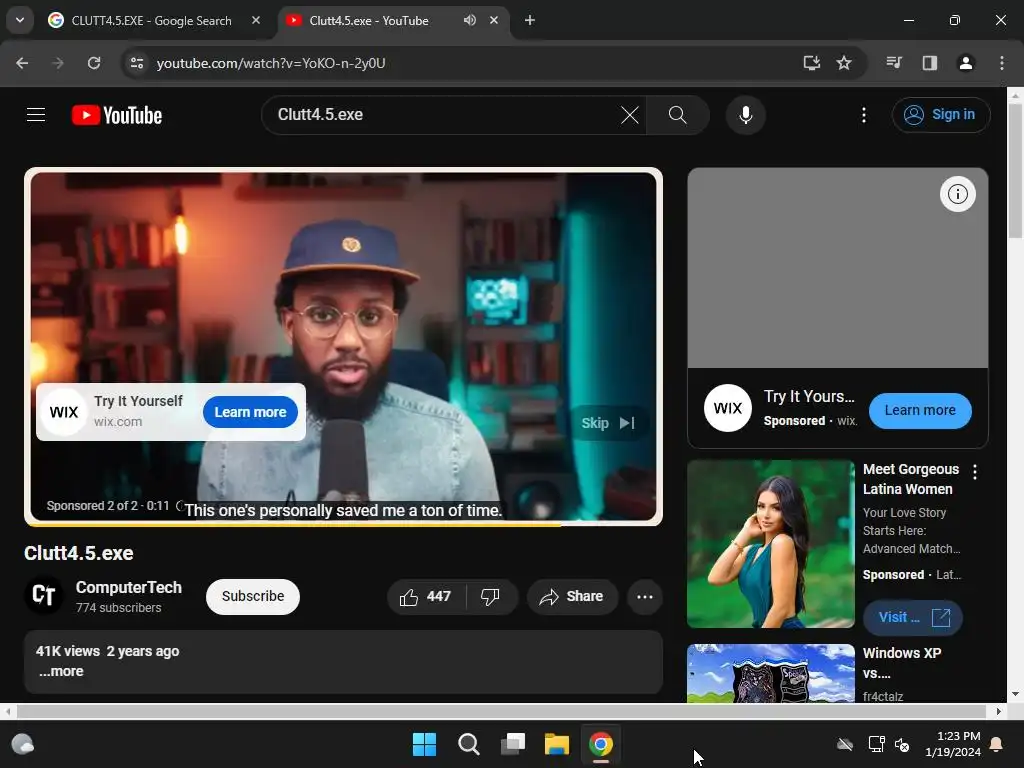Open Task View on the taskbar
The height and width of the screenshot is (768, 1024).
coord(513,744)
